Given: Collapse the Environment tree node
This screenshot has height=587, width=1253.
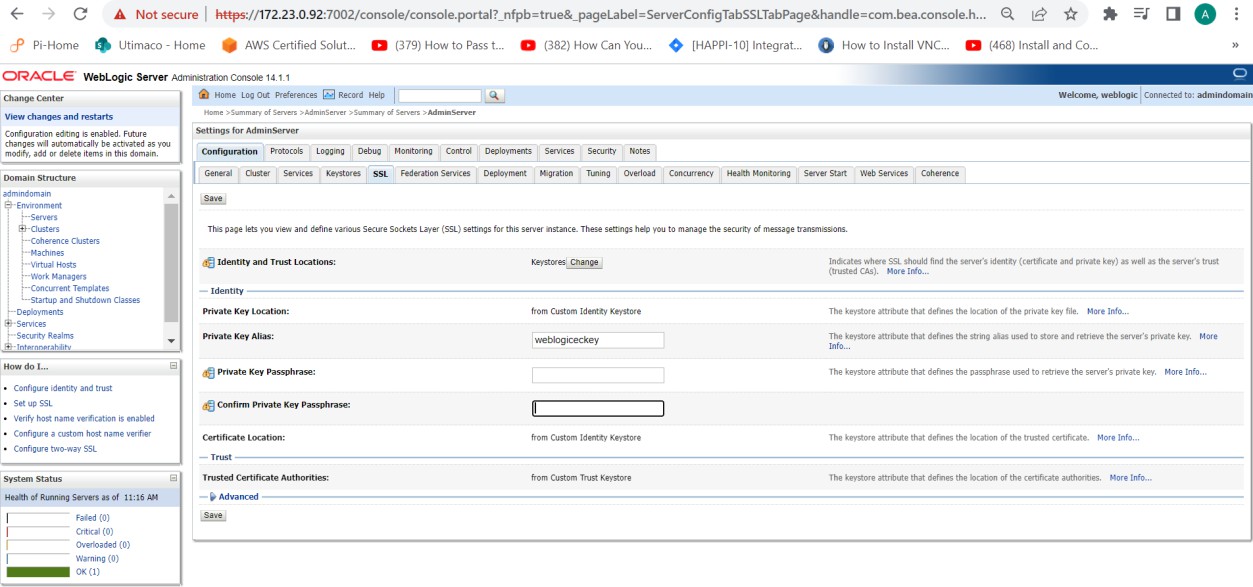Looking at the screenshot, I should point(8,205).
